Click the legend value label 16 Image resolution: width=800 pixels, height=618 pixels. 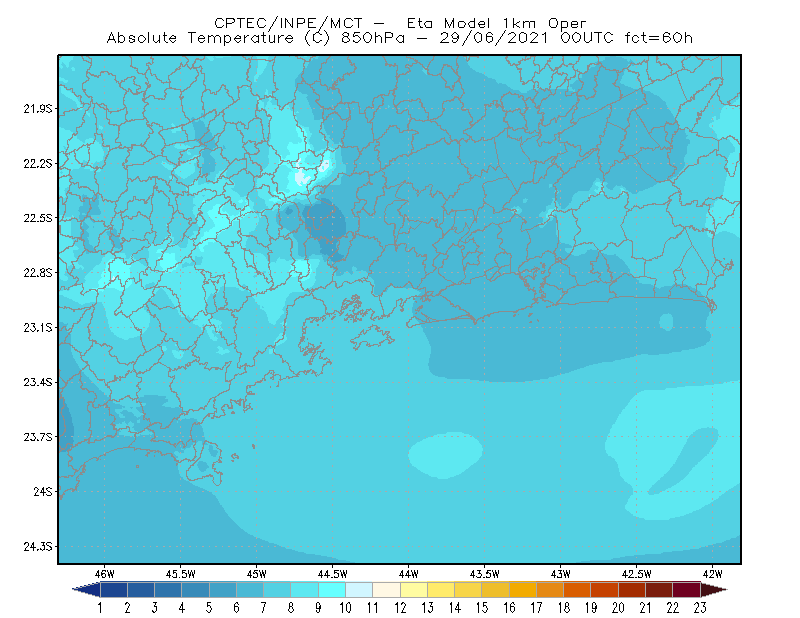pyautogui.click(x=509, y=608)
